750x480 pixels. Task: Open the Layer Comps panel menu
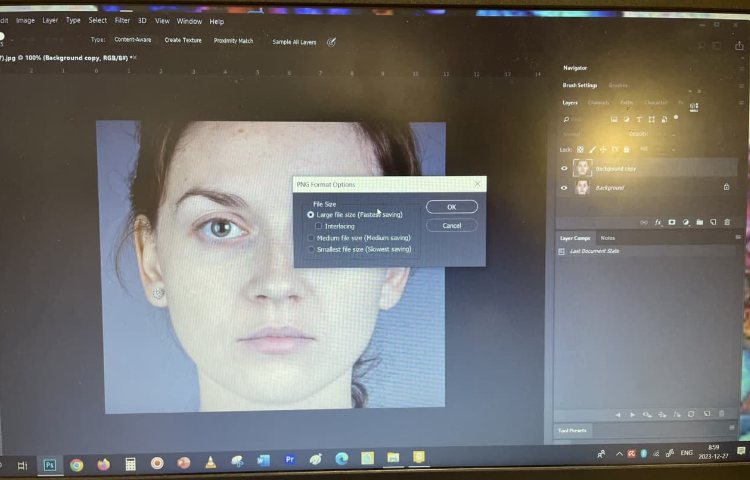coord(738,238)
